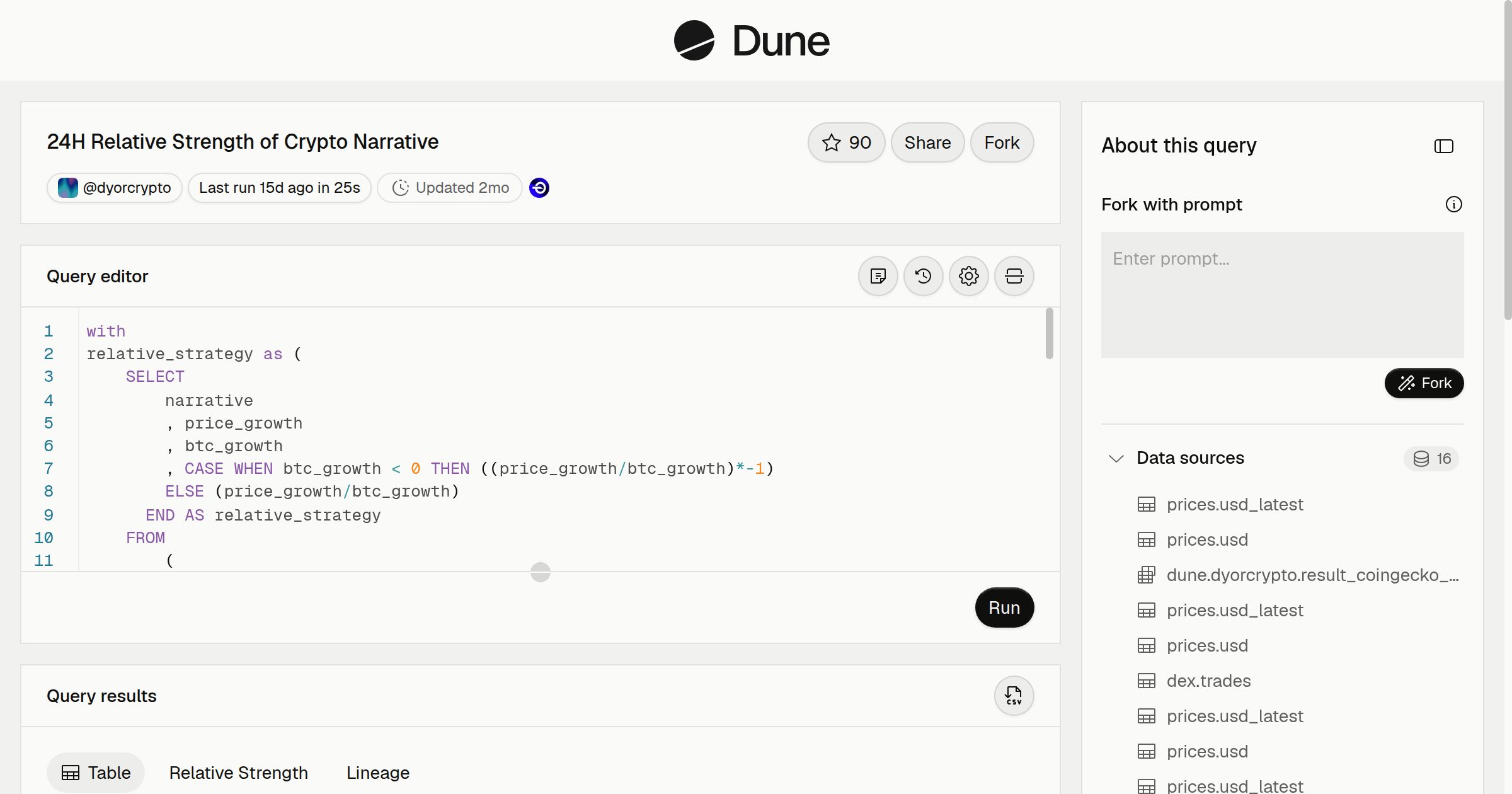Click the page vertical scrollbar

coord(1508,160)
